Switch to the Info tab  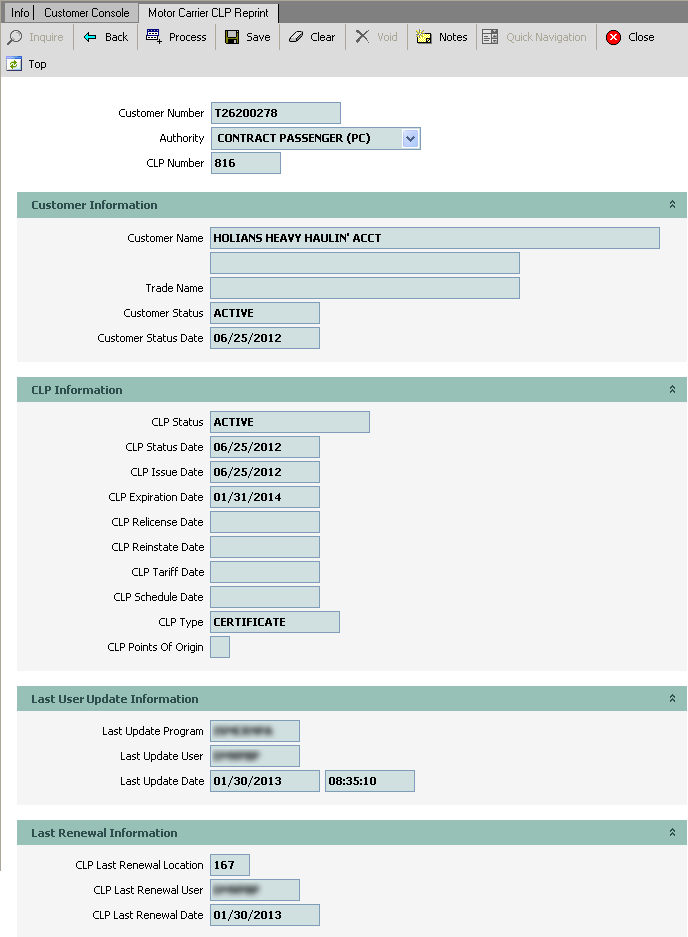pos(18,12)
